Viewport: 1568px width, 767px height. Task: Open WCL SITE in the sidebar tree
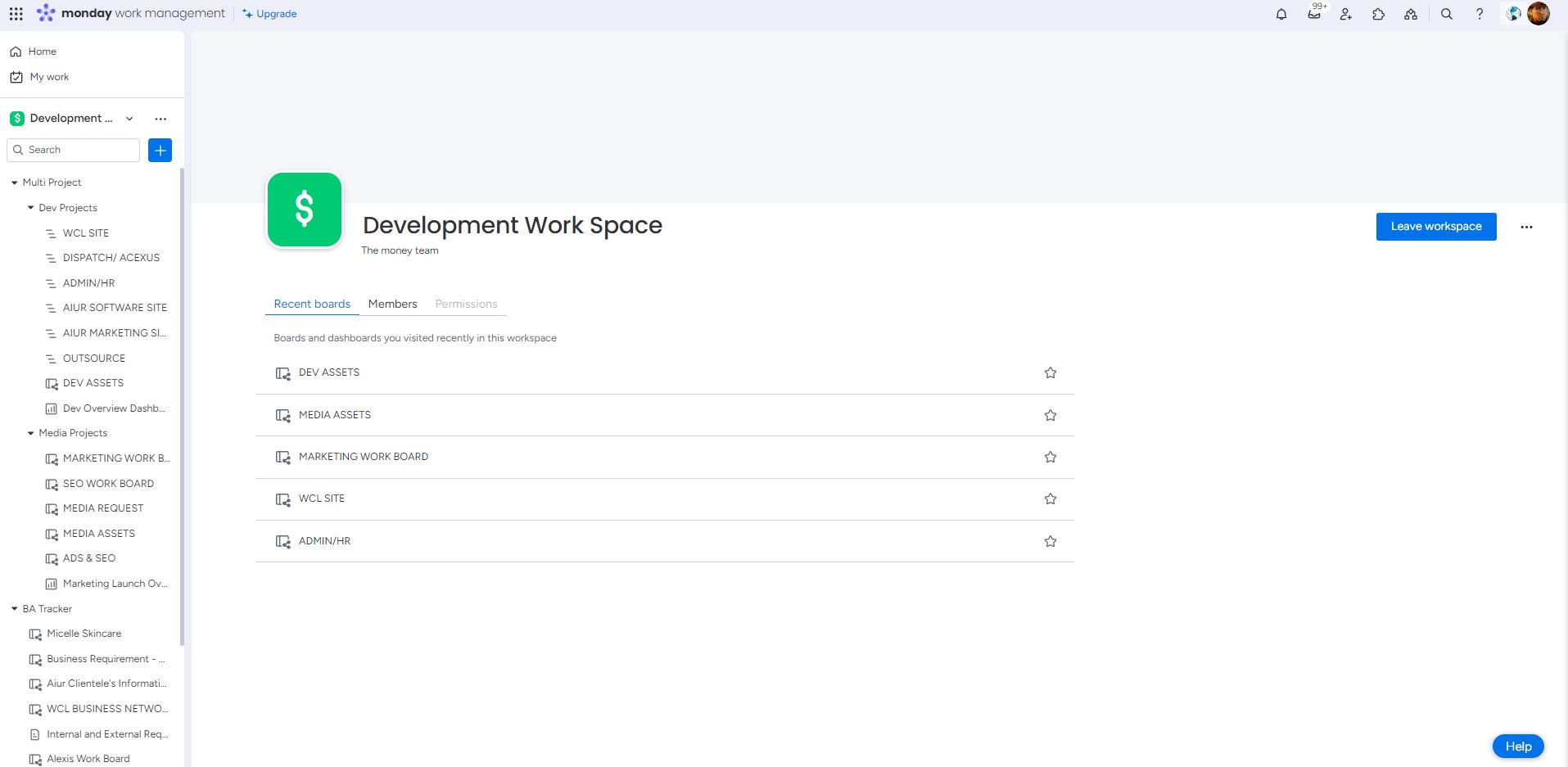(86, 233)
